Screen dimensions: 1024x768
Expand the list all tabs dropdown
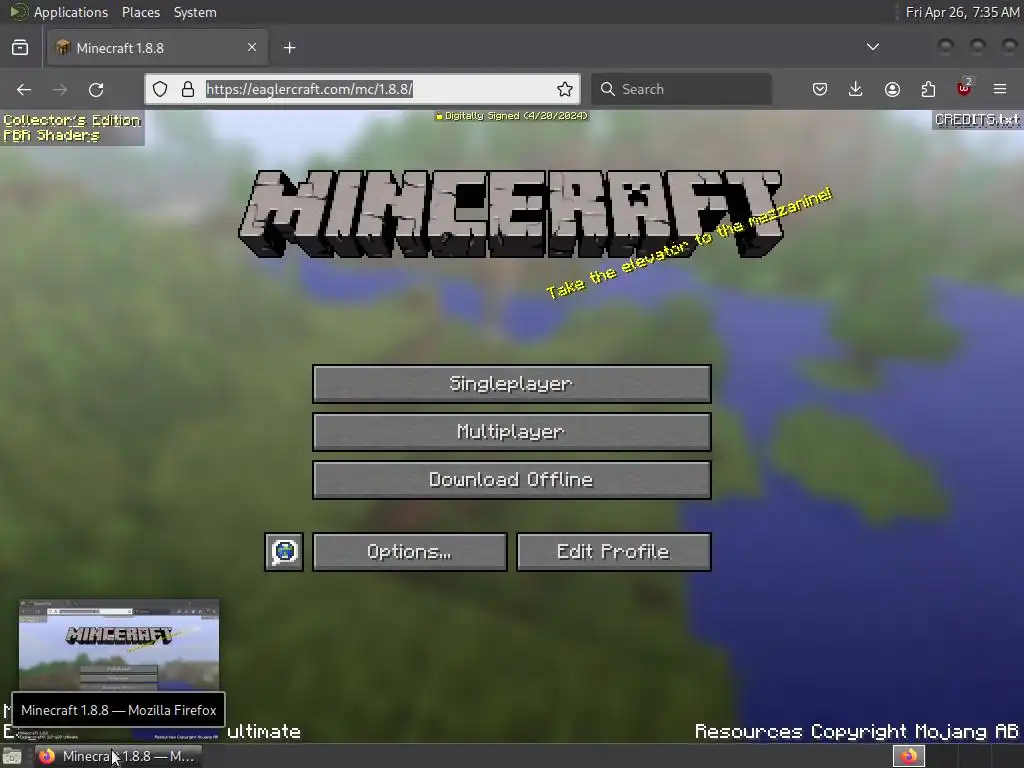872,47
